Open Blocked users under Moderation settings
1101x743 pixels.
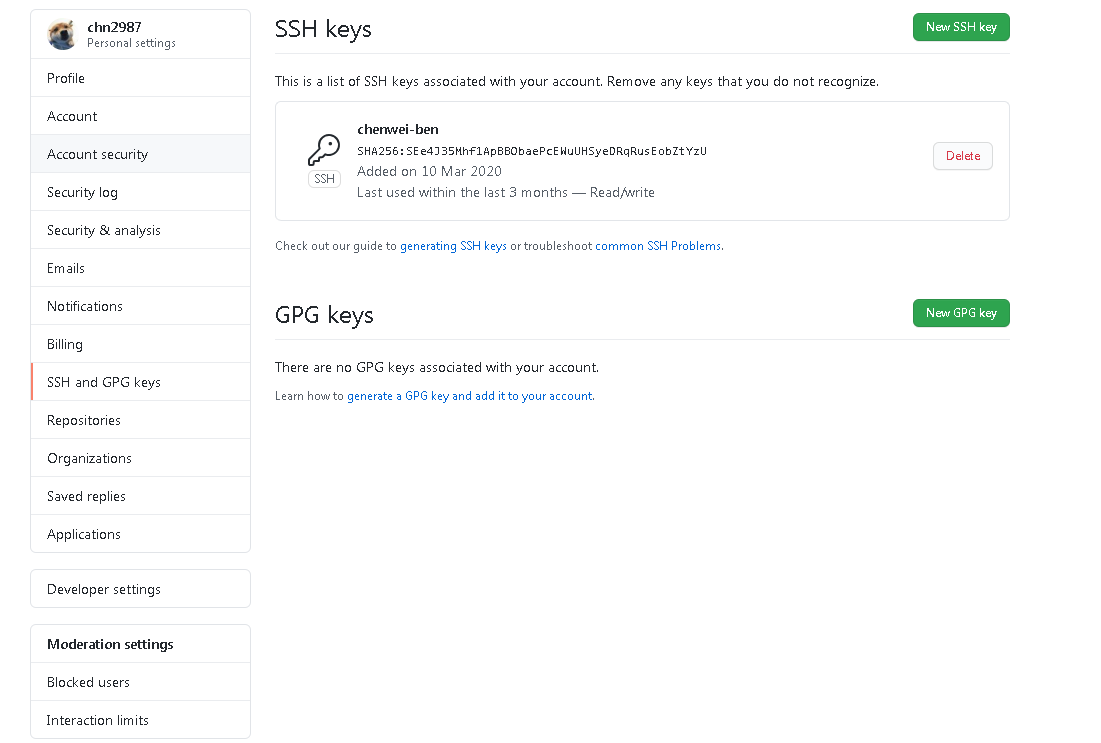tap(88, 682)
